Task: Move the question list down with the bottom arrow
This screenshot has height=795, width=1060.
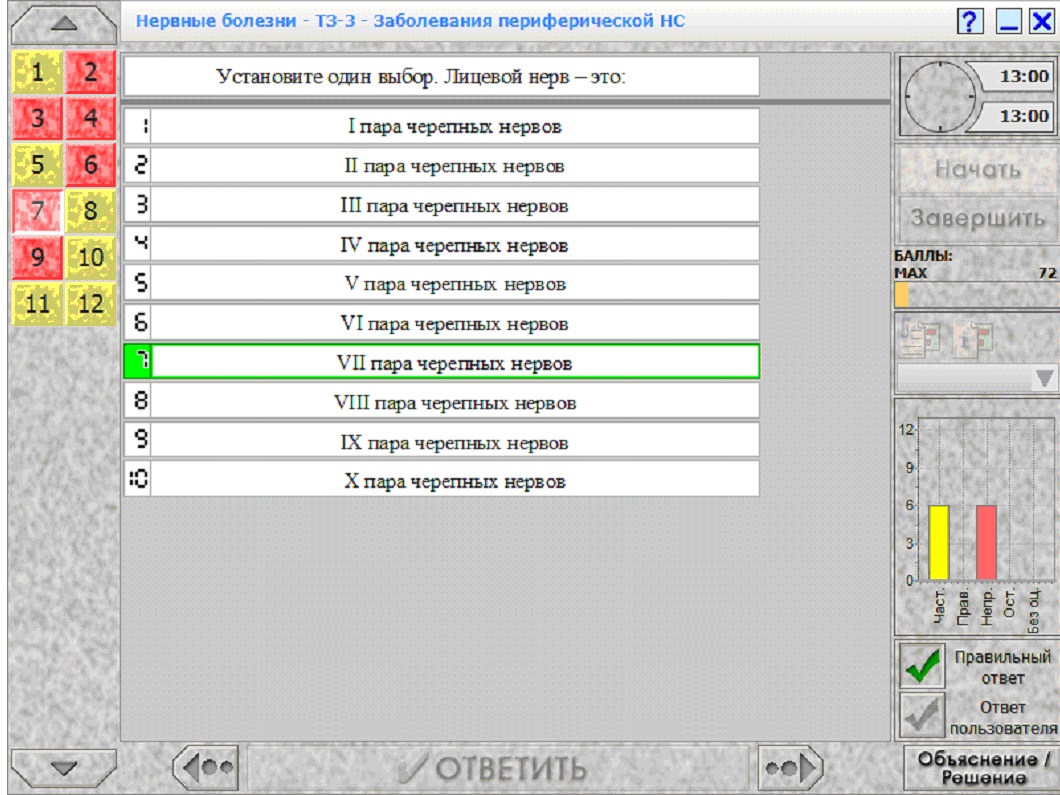Action: tap(64, 768)
